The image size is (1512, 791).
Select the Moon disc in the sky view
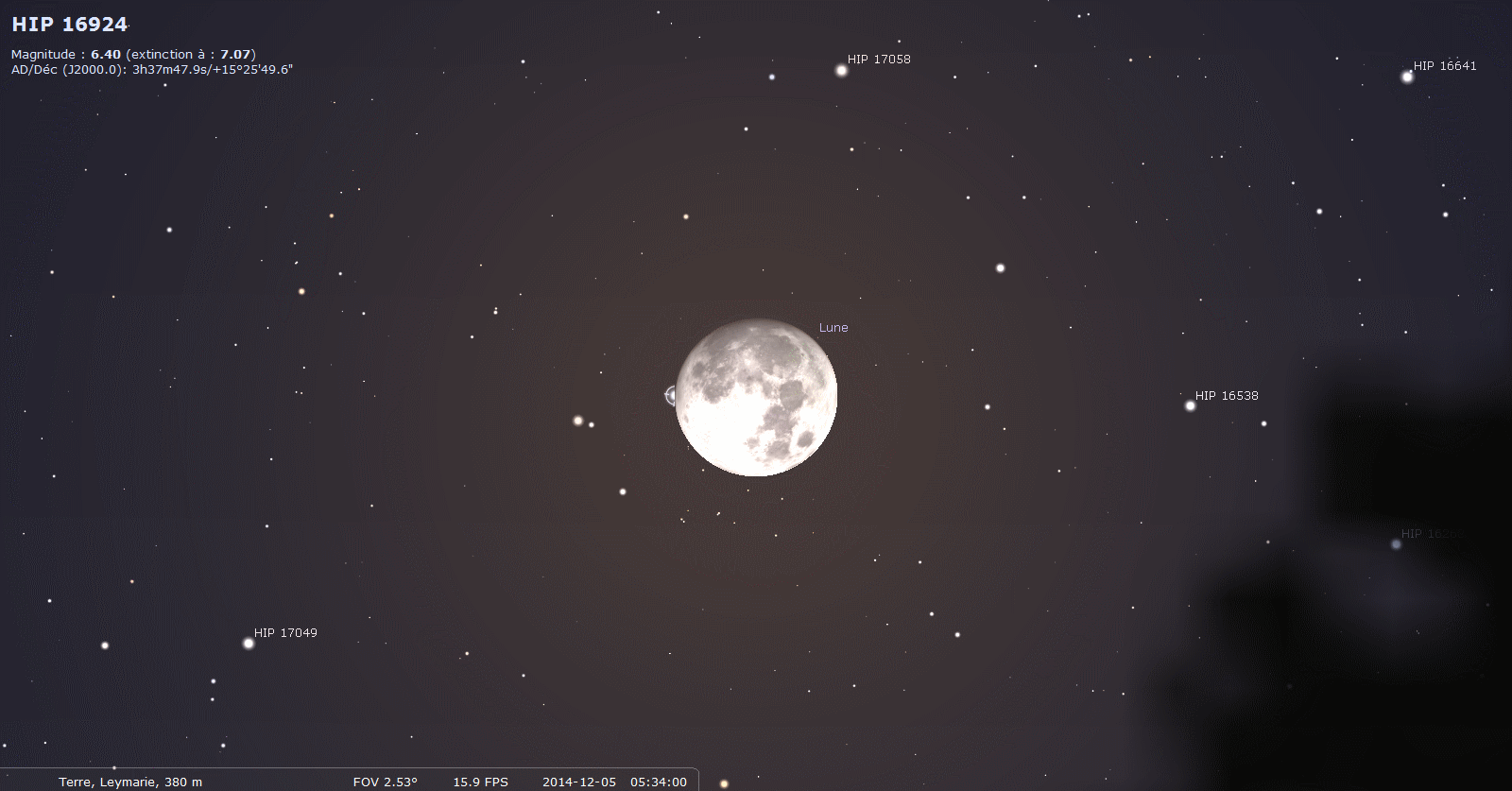click(x=756, y=397)
